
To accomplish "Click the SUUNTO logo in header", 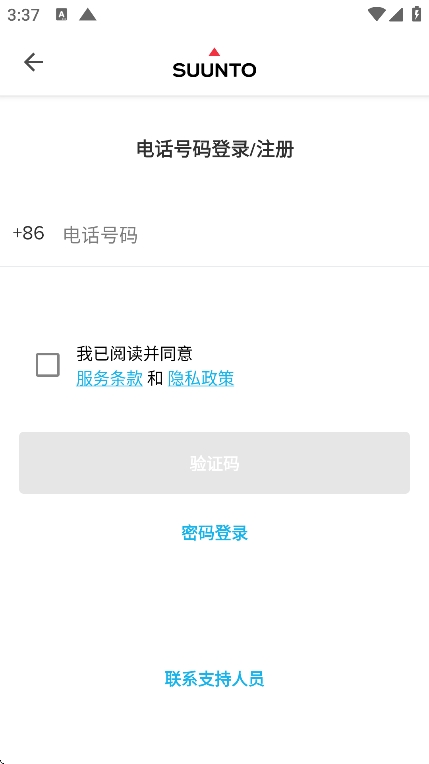I will pyautogui.click(x=214, y=63).
